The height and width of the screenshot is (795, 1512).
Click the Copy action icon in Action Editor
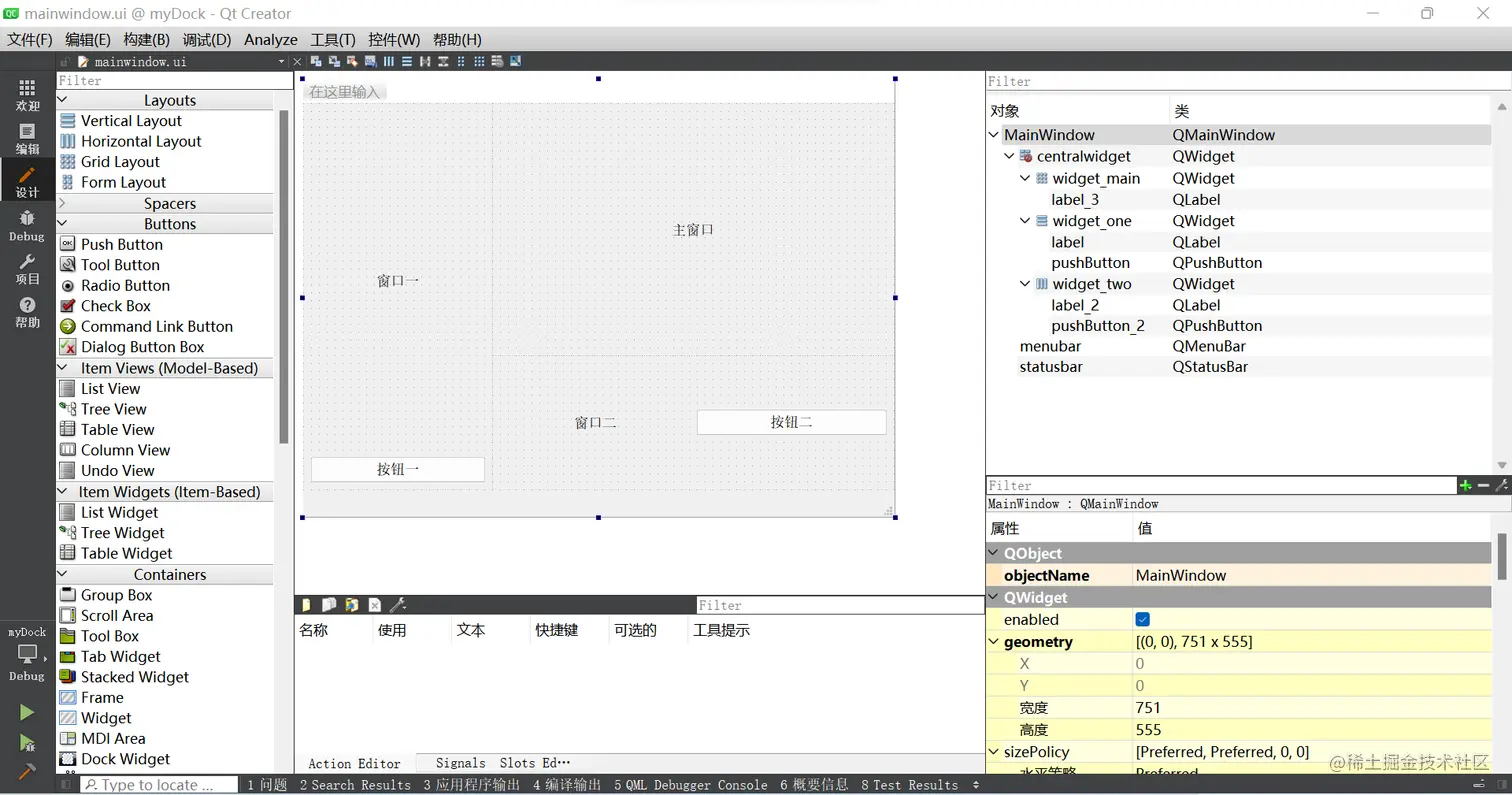(328, 605)
